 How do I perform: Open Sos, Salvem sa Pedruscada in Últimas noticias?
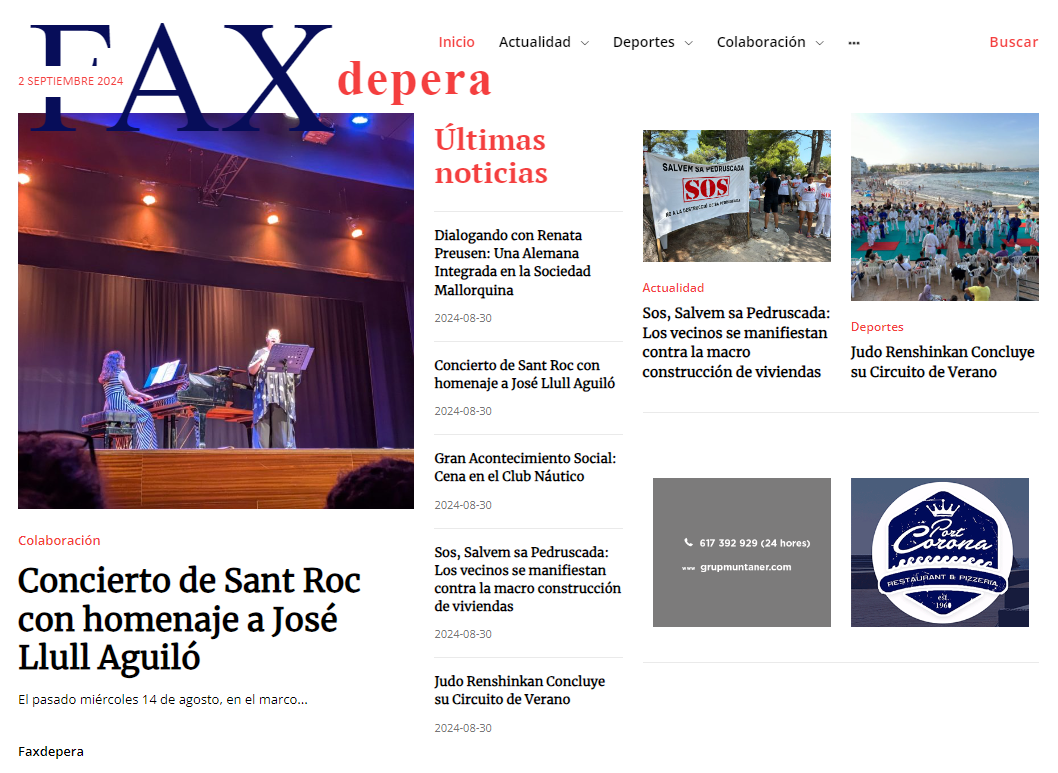(x=527, y=579)
